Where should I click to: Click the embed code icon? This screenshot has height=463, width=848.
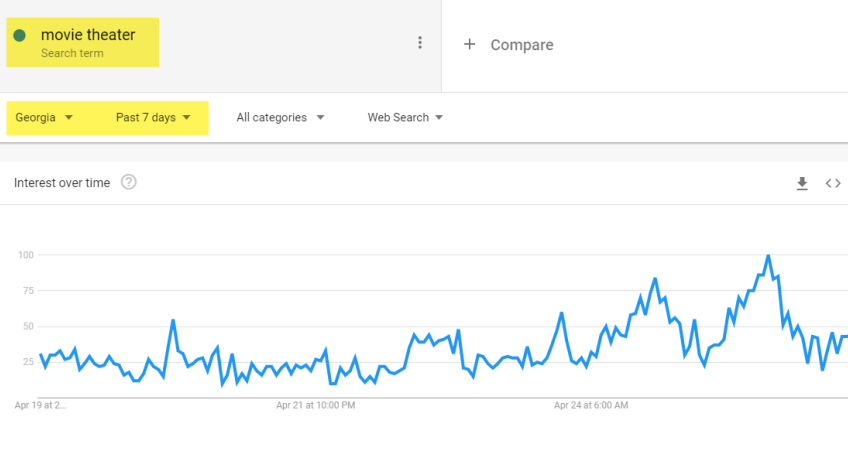click(832, 183)
